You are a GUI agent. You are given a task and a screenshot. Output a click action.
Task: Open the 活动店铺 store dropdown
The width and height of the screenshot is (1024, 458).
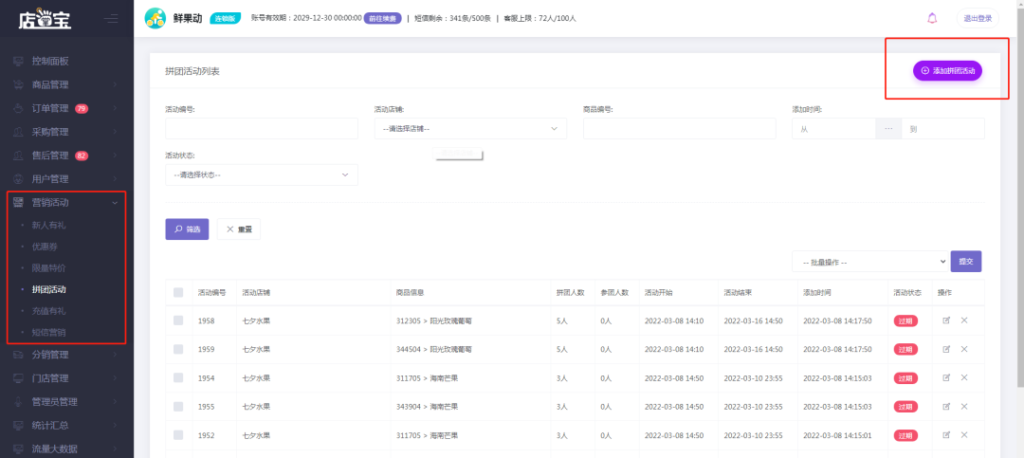coord(470,129)
